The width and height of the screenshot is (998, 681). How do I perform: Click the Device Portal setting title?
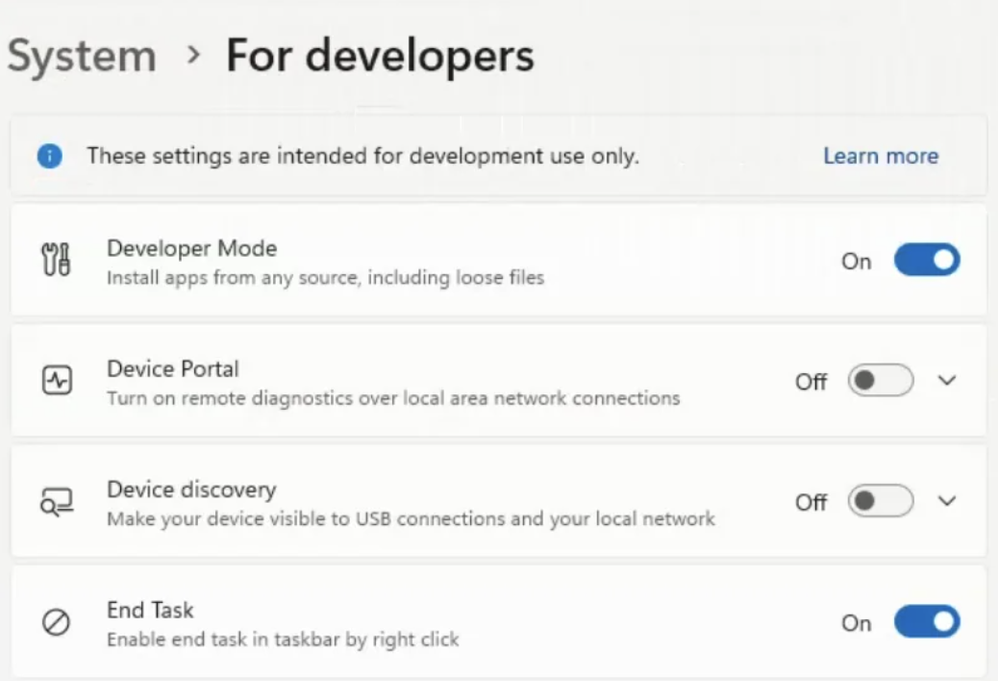(x=173, y=369)
